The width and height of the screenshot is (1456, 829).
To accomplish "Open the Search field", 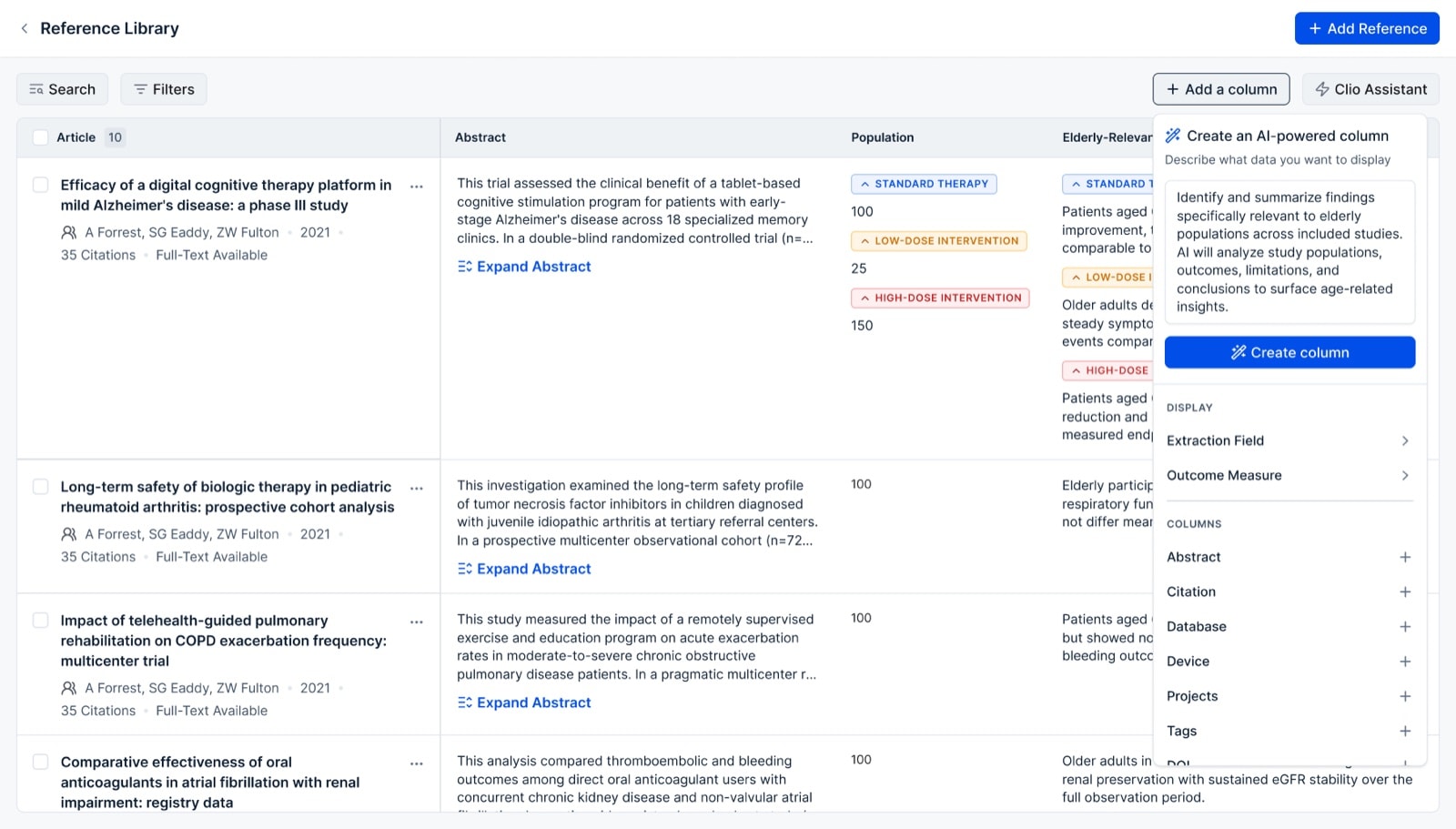I will (x=62, y=89).
